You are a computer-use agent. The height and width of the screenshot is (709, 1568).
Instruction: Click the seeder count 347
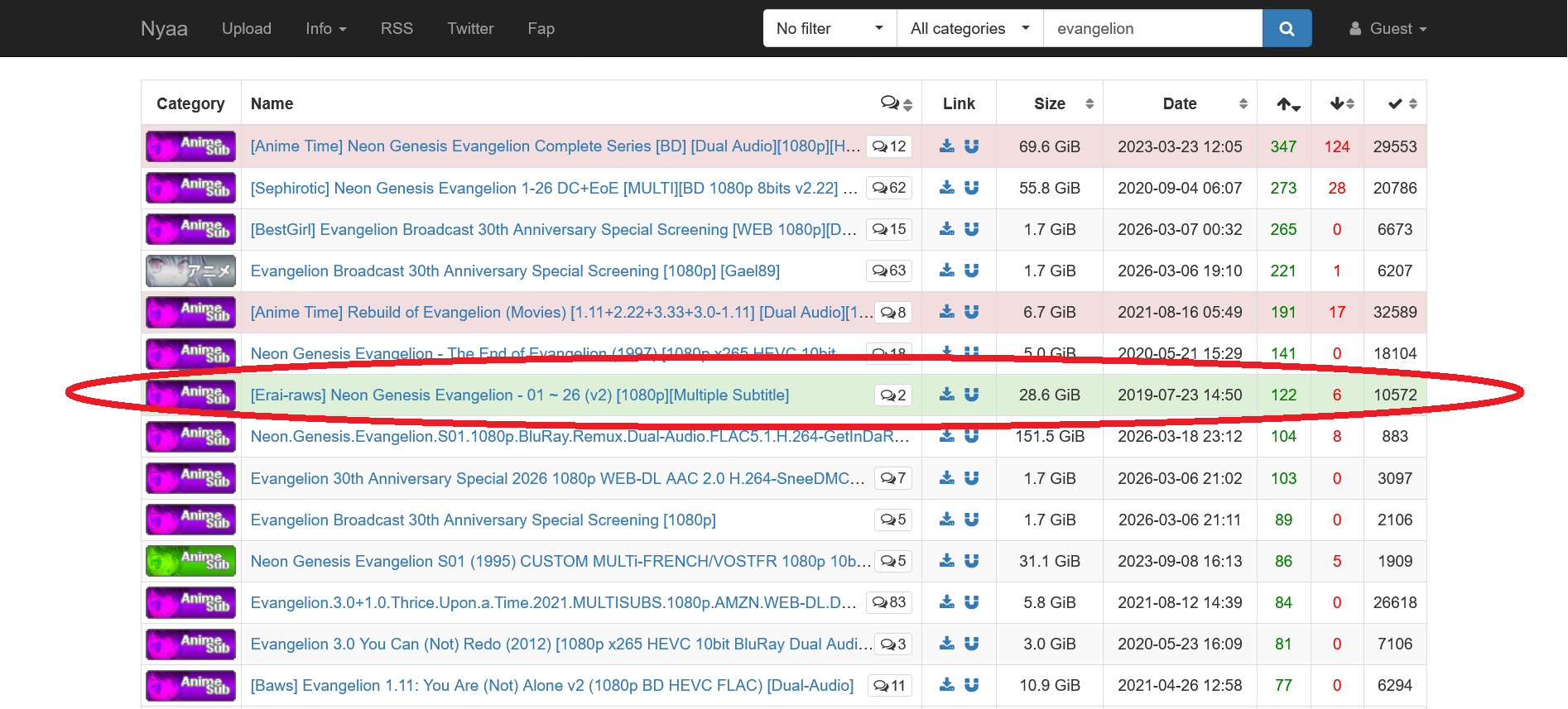[1283, 146]
